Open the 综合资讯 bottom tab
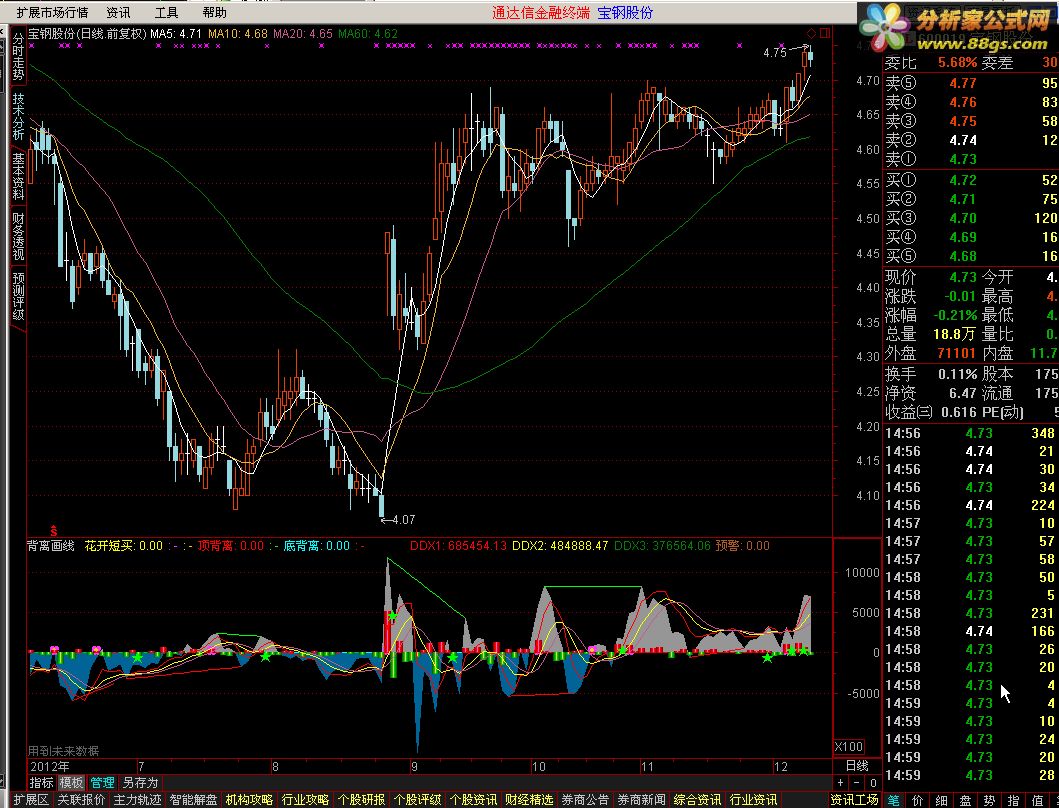Image resolution: width=1059 pixels, height=808 pixels. 698,800
